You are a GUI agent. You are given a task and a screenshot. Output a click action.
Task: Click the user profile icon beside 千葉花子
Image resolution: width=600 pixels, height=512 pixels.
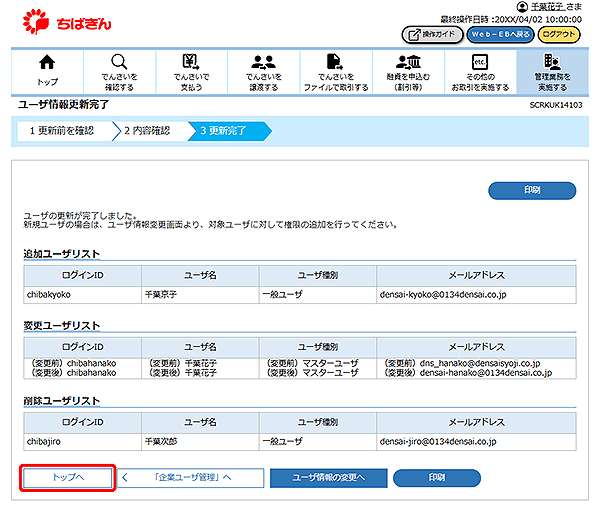(x=522, y=7)
